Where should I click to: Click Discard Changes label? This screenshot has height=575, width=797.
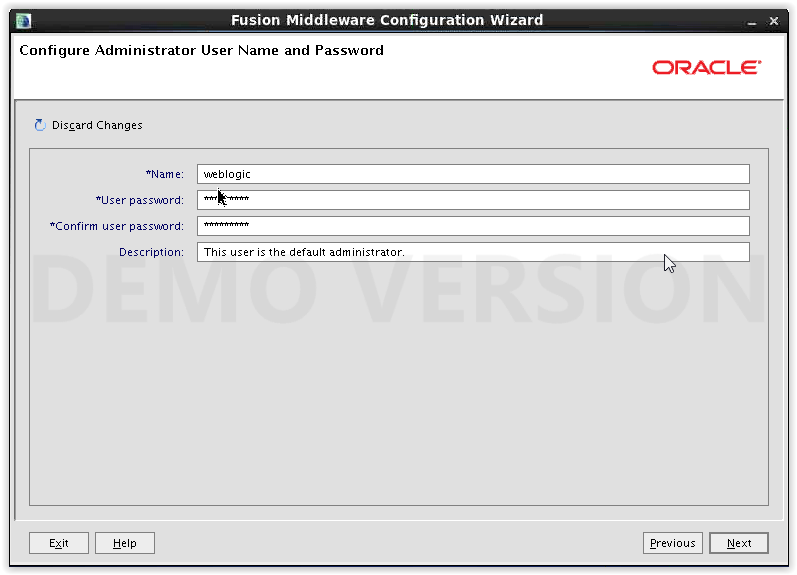(97, 125)
